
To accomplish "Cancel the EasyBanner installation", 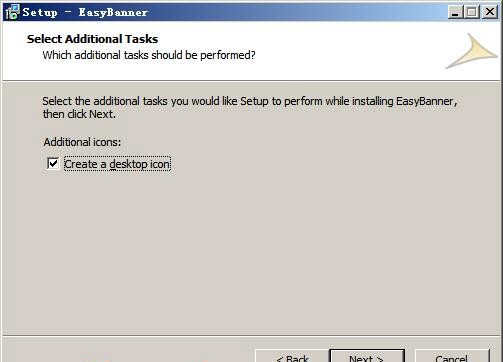I will (x=452, y=356).
